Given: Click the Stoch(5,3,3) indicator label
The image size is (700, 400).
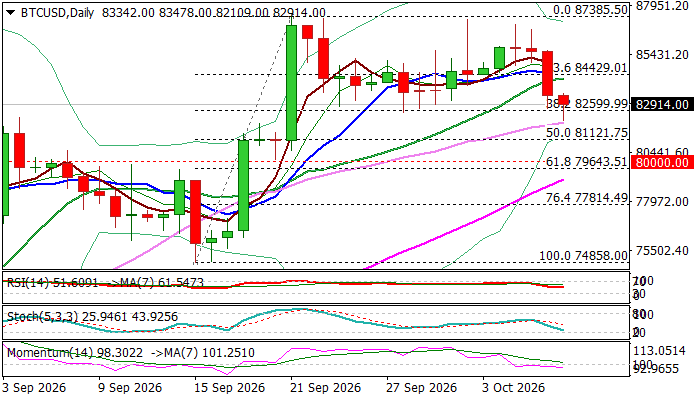Looking at the screenshot, I should coord(92,317).
